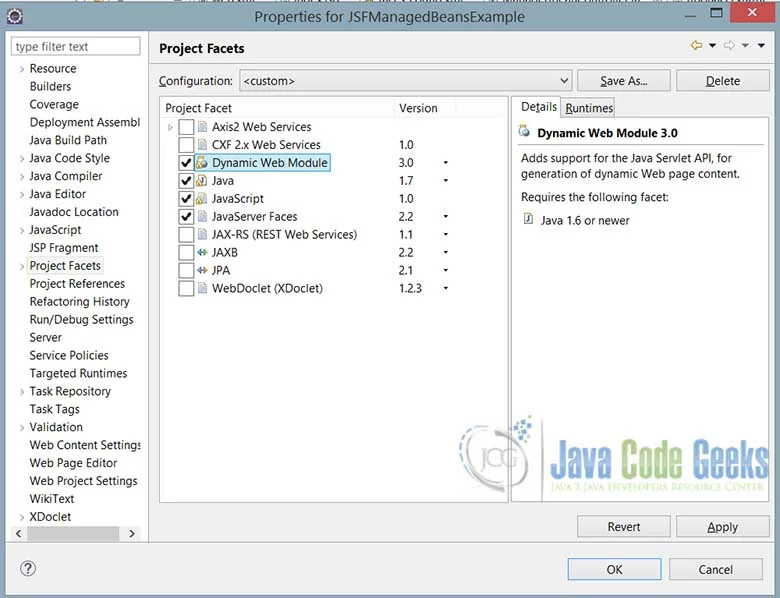Open JAXB version dropdown arrow

[x=446, y=252]
